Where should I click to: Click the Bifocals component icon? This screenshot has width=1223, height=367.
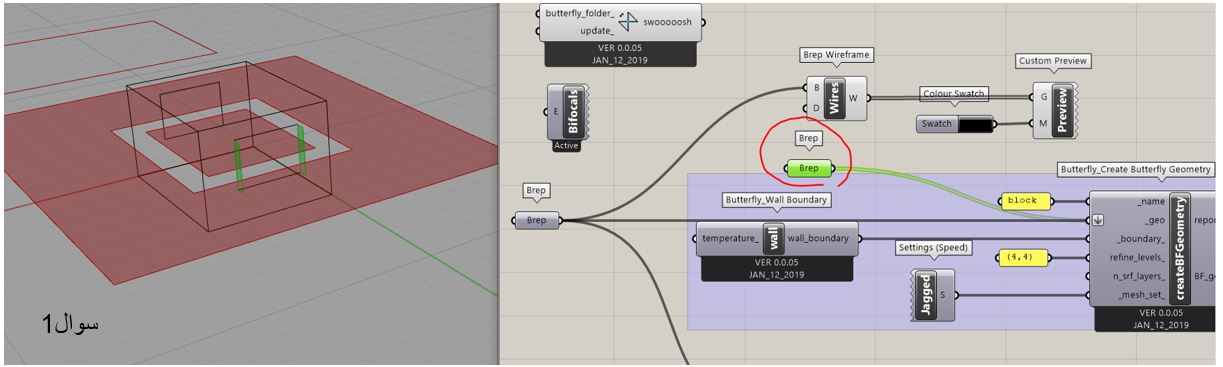pyautogui.click(x=574, y=112)
